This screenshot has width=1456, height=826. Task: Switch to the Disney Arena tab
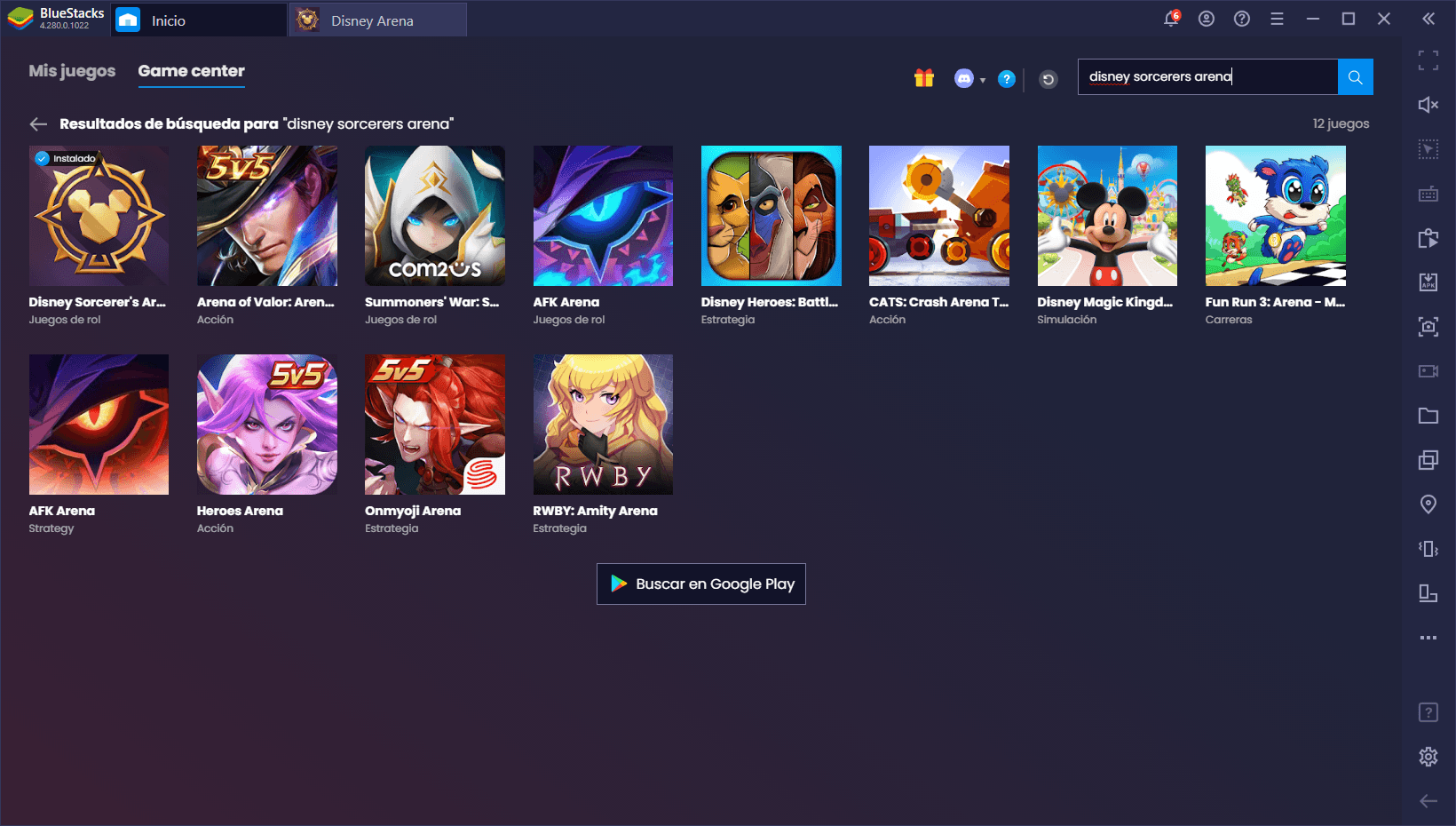click(x=378, y=20)
